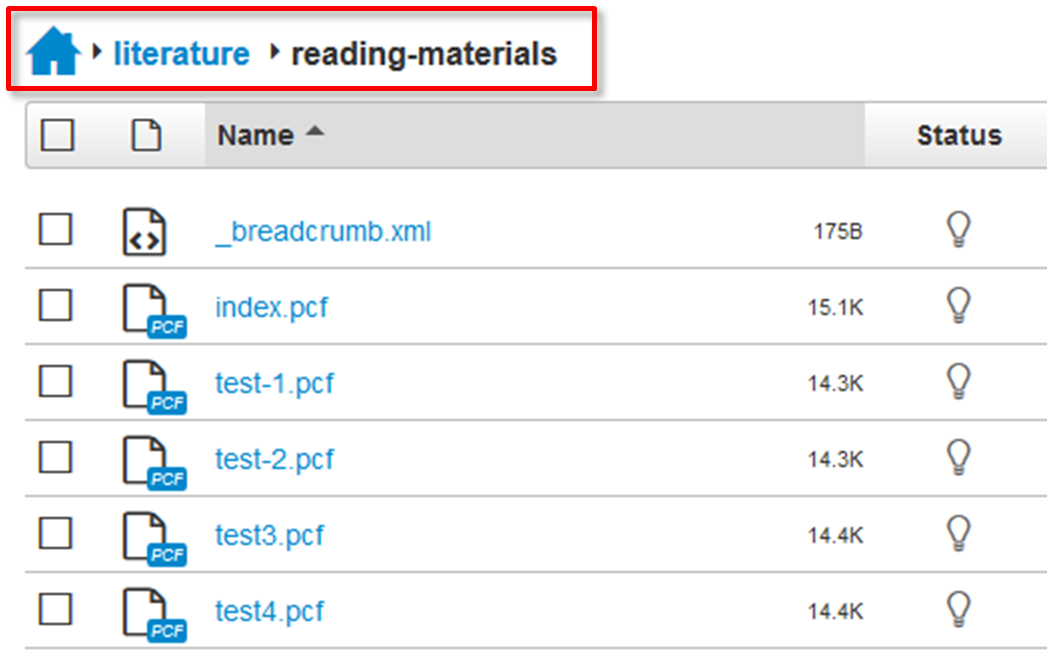Expand the arrow before literature breadcrumb

click(x=97, y=52)
